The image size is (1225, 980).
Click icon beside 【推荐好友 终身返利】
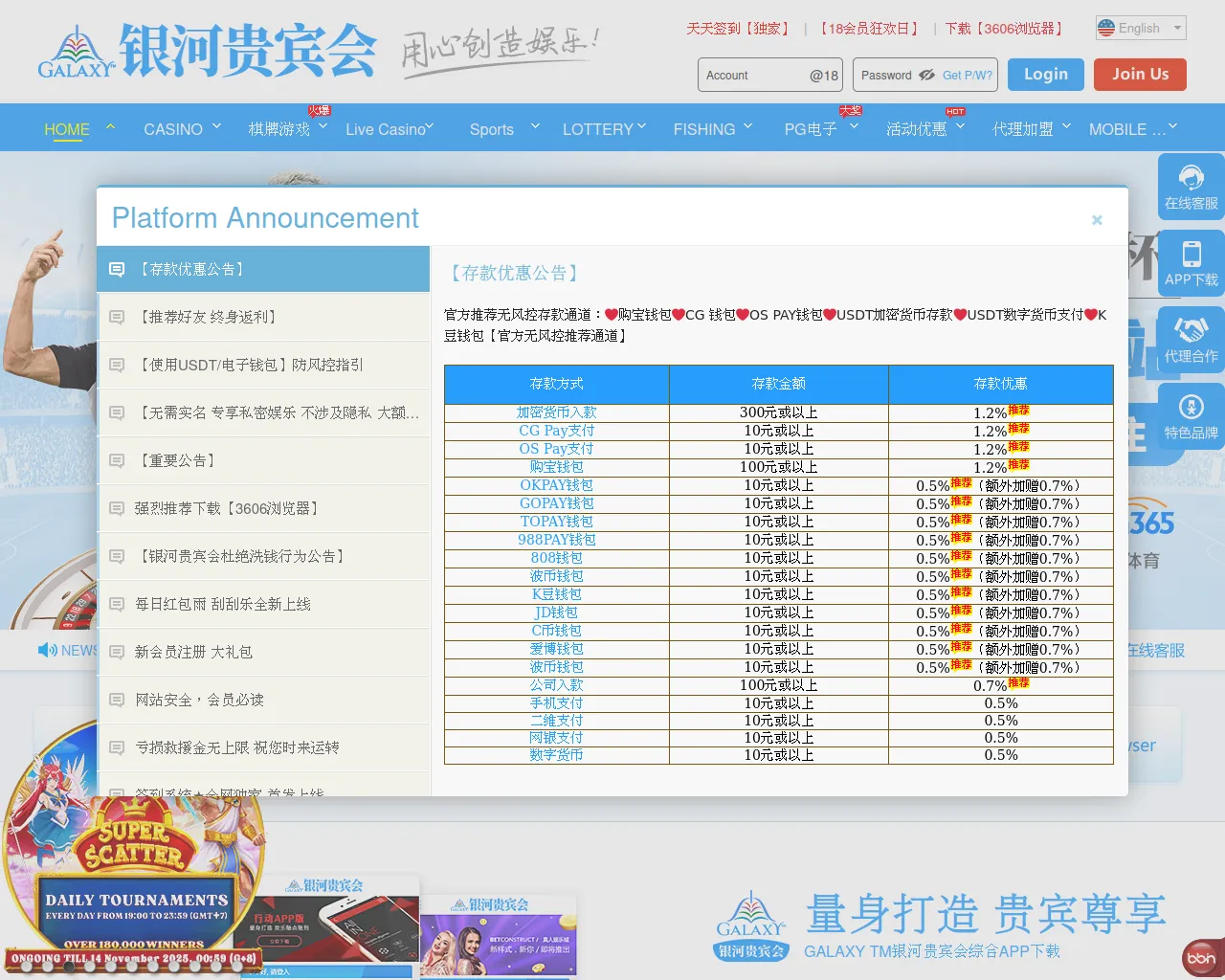point(117,317)
